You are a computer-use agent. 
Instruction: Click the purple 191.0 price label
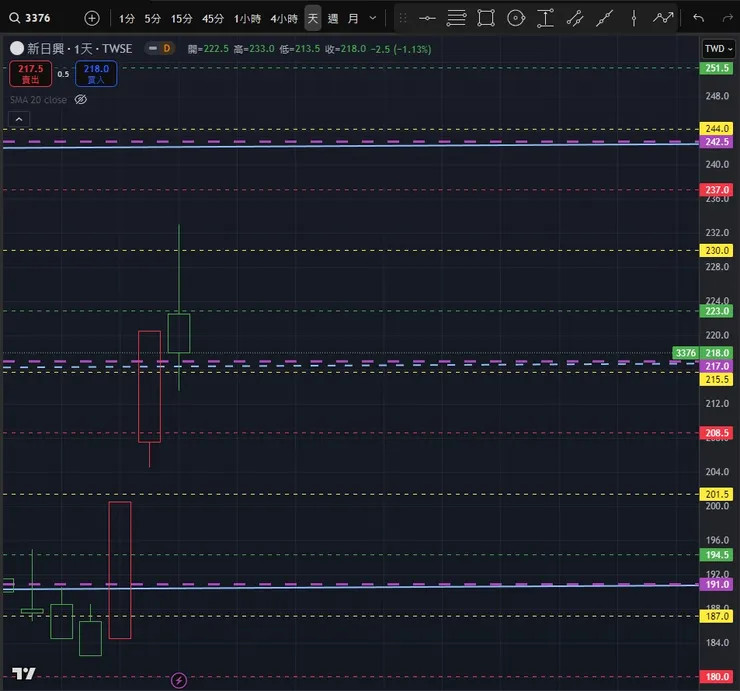tap(716, 584)
